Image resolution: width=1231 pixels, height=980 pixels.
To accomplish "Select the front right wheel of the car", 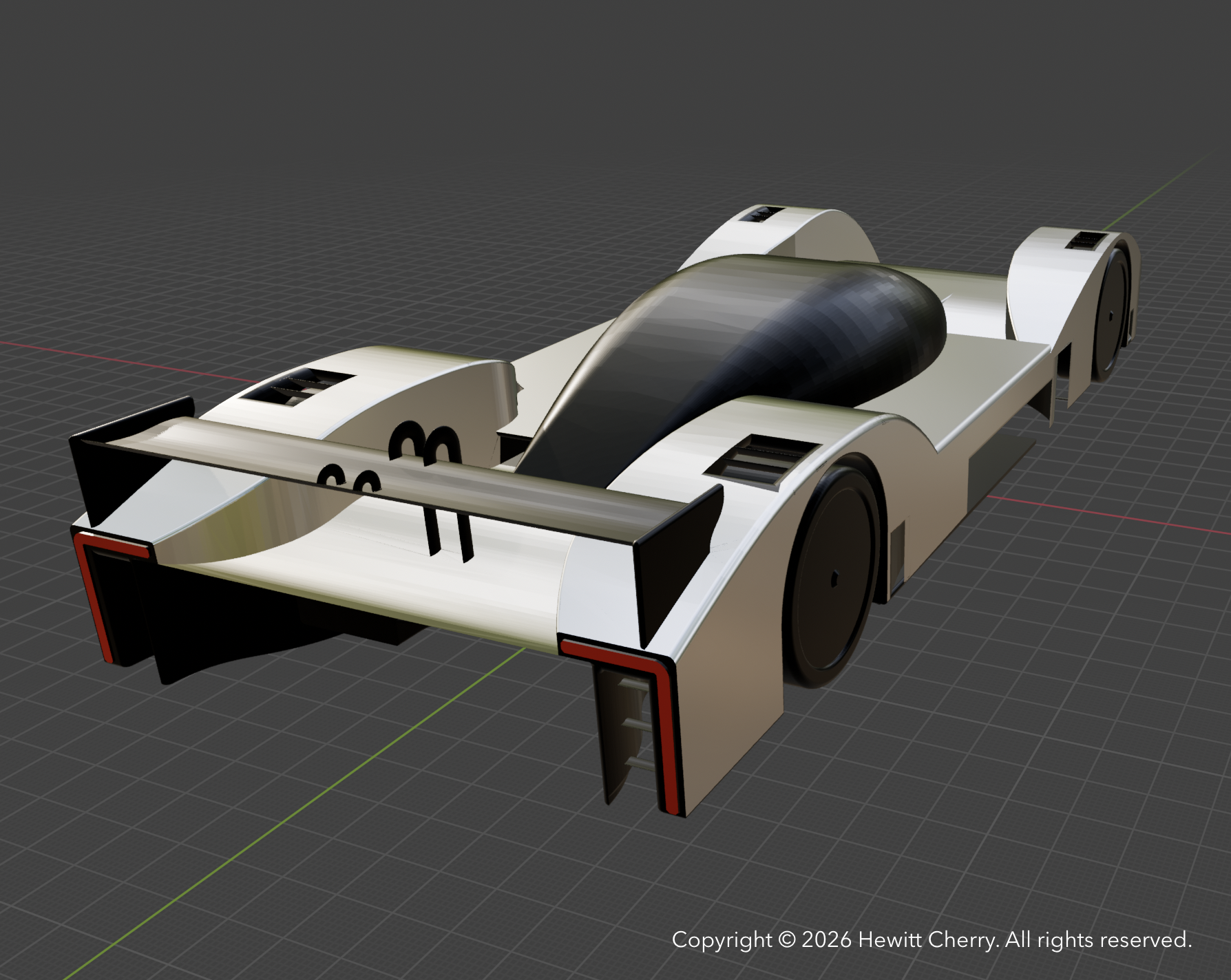I will click(1111, 313).
